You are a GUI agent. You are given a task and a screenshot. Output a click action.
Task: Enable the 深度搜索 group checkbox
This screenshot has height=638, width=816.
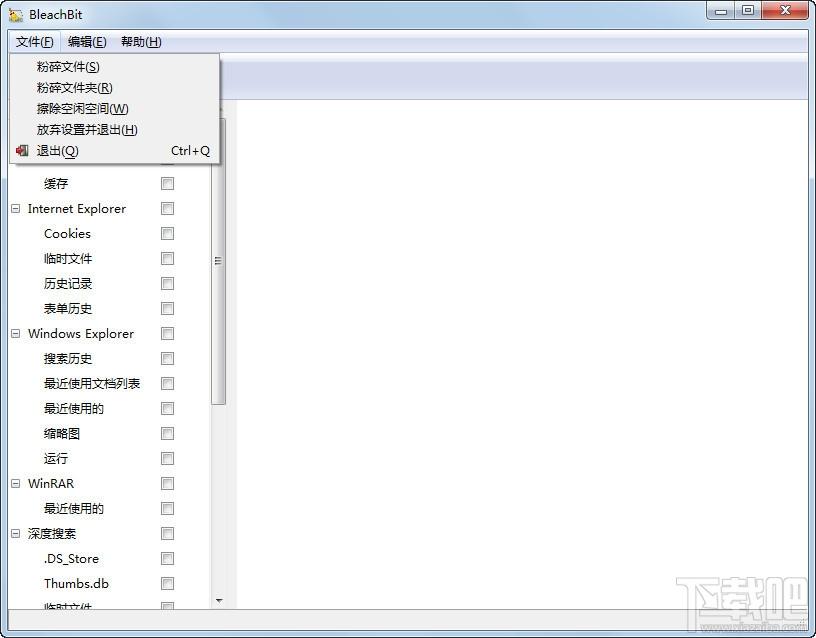coord(168,533)
